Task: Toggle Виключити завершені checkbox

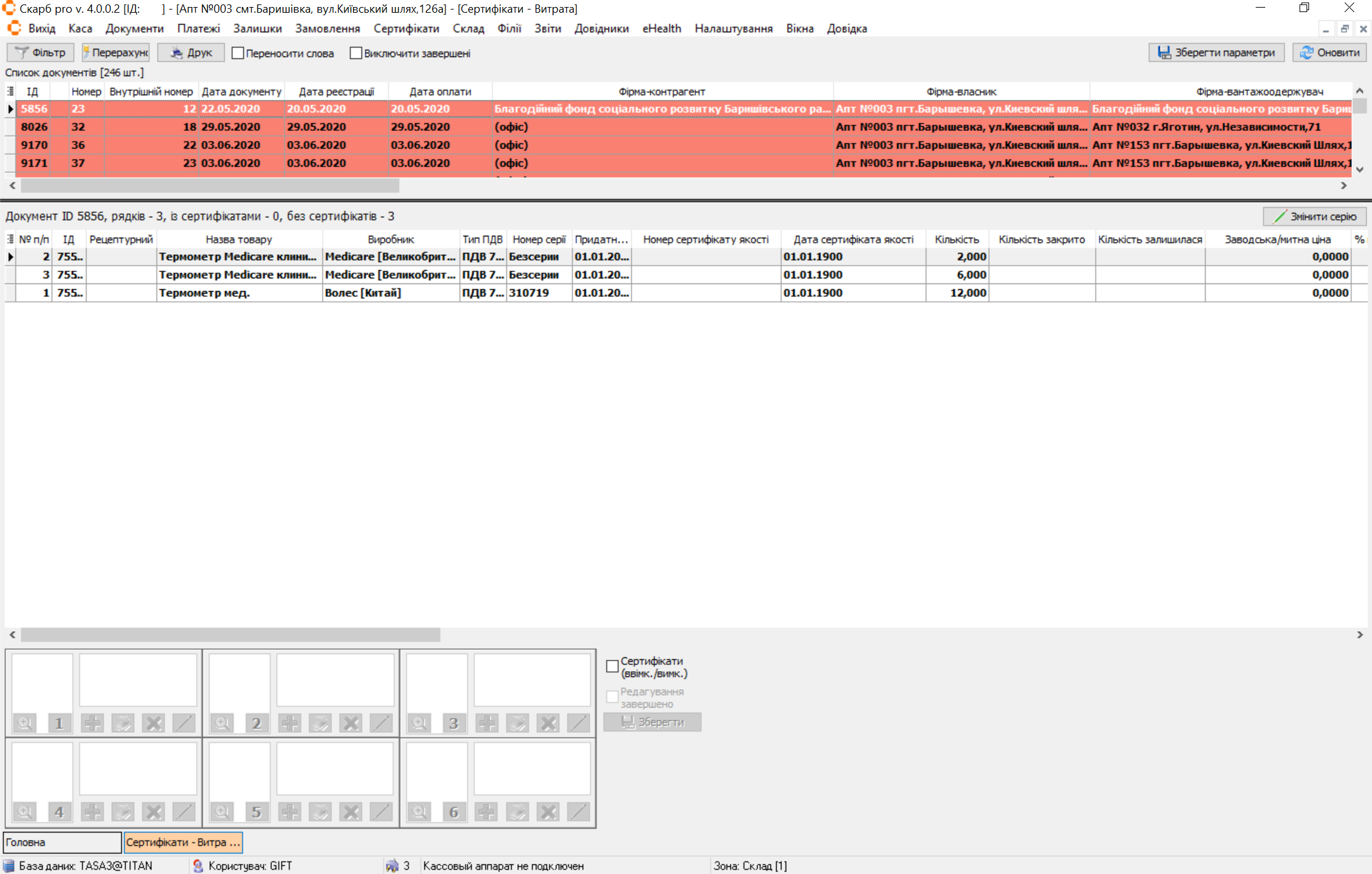Action: [356, 53]
